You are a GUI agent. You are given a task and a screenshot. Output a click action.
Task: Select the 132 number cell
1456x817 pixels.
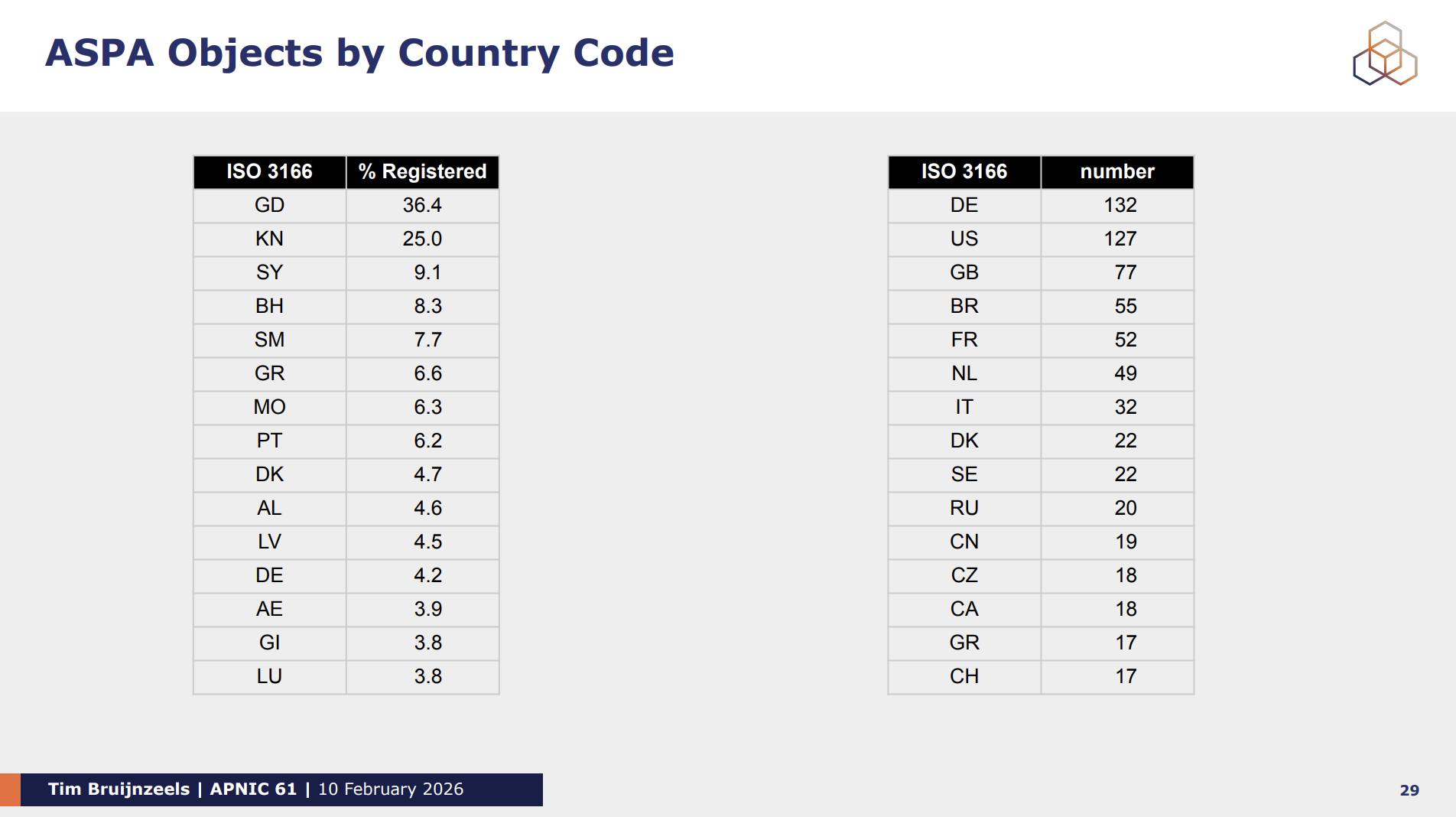1120,205
